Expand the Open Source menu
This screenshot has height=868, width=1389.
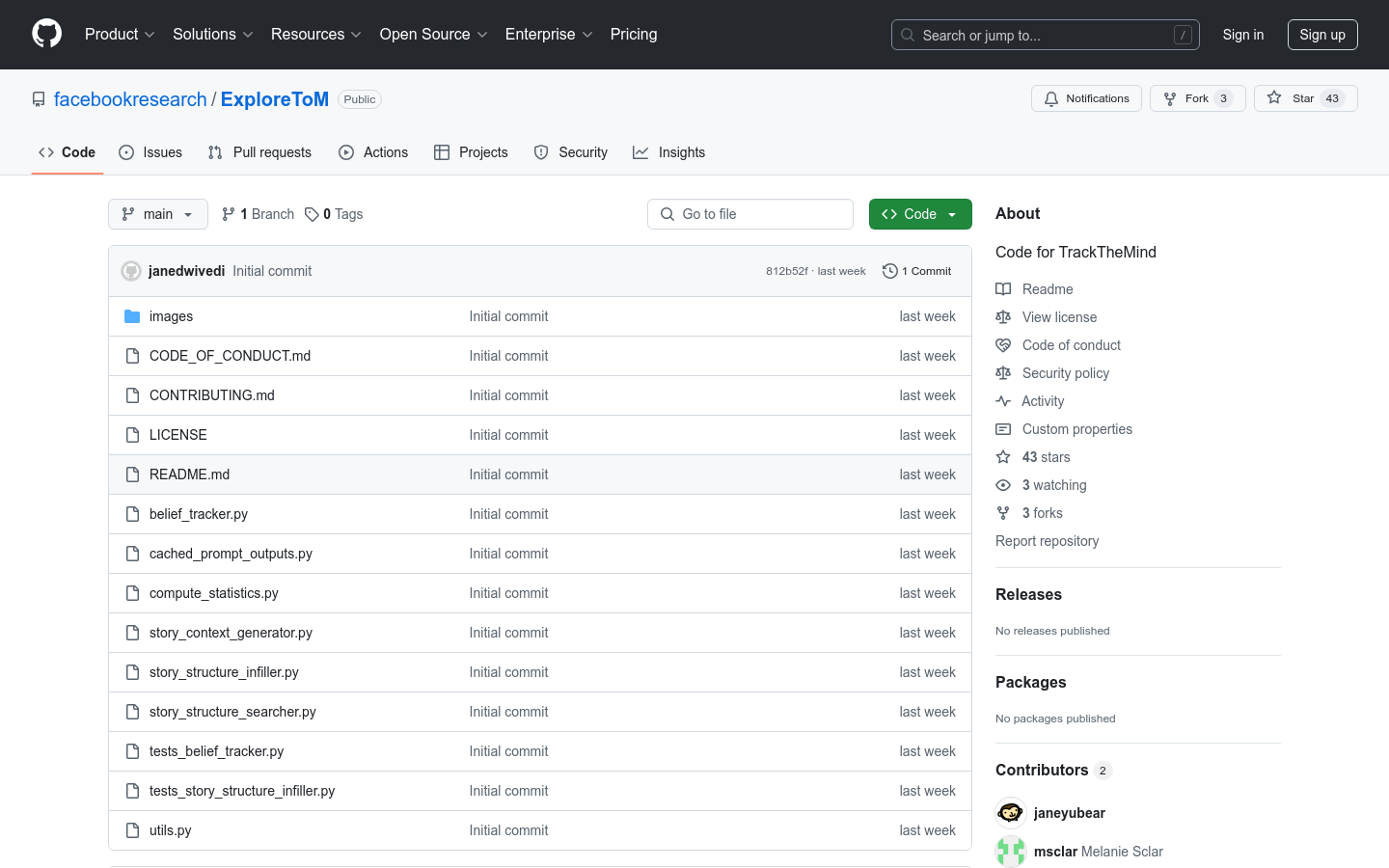[434, 34]
